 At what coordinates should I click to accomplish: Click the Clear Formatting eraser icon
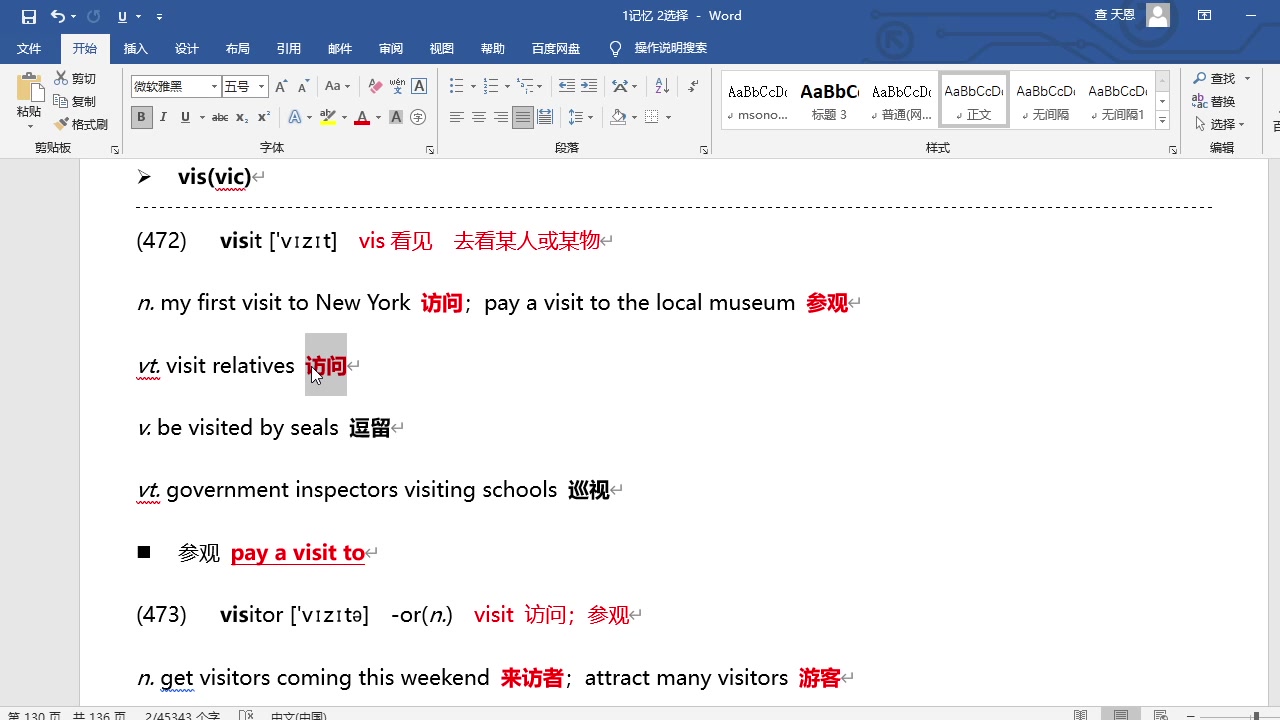375,87
